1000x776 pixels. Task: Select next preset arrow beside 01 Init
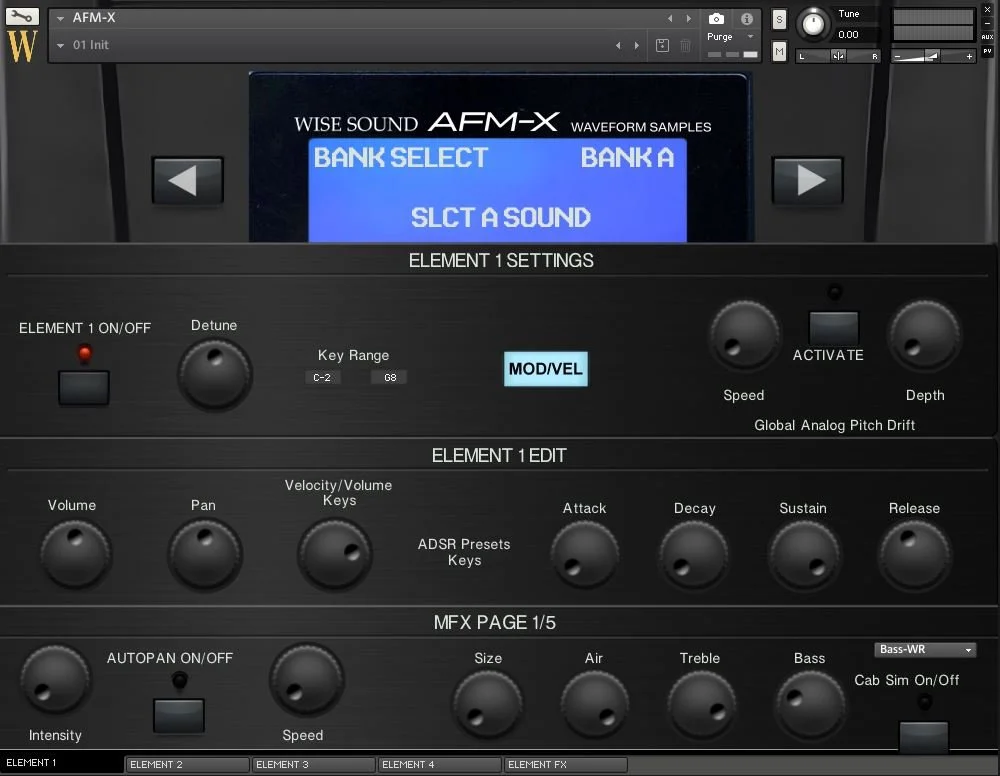pos(636,45)
